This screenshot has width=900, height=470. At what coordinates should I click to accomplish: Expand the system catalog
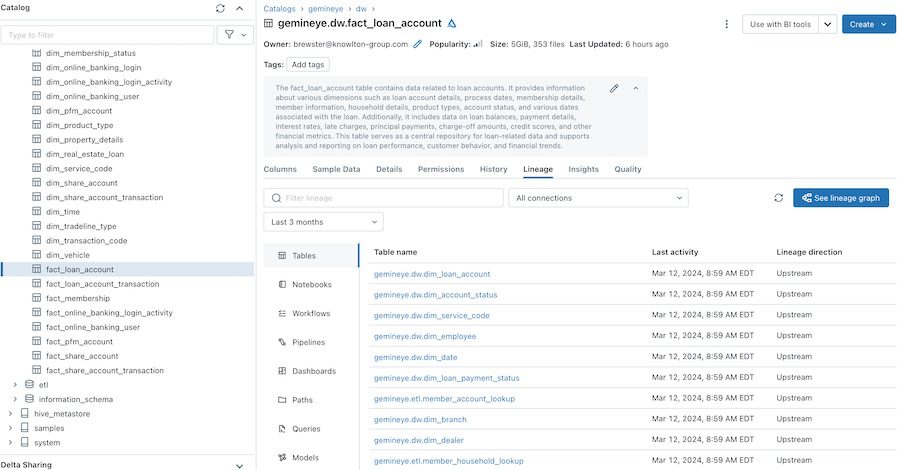(x=10, y=442)
